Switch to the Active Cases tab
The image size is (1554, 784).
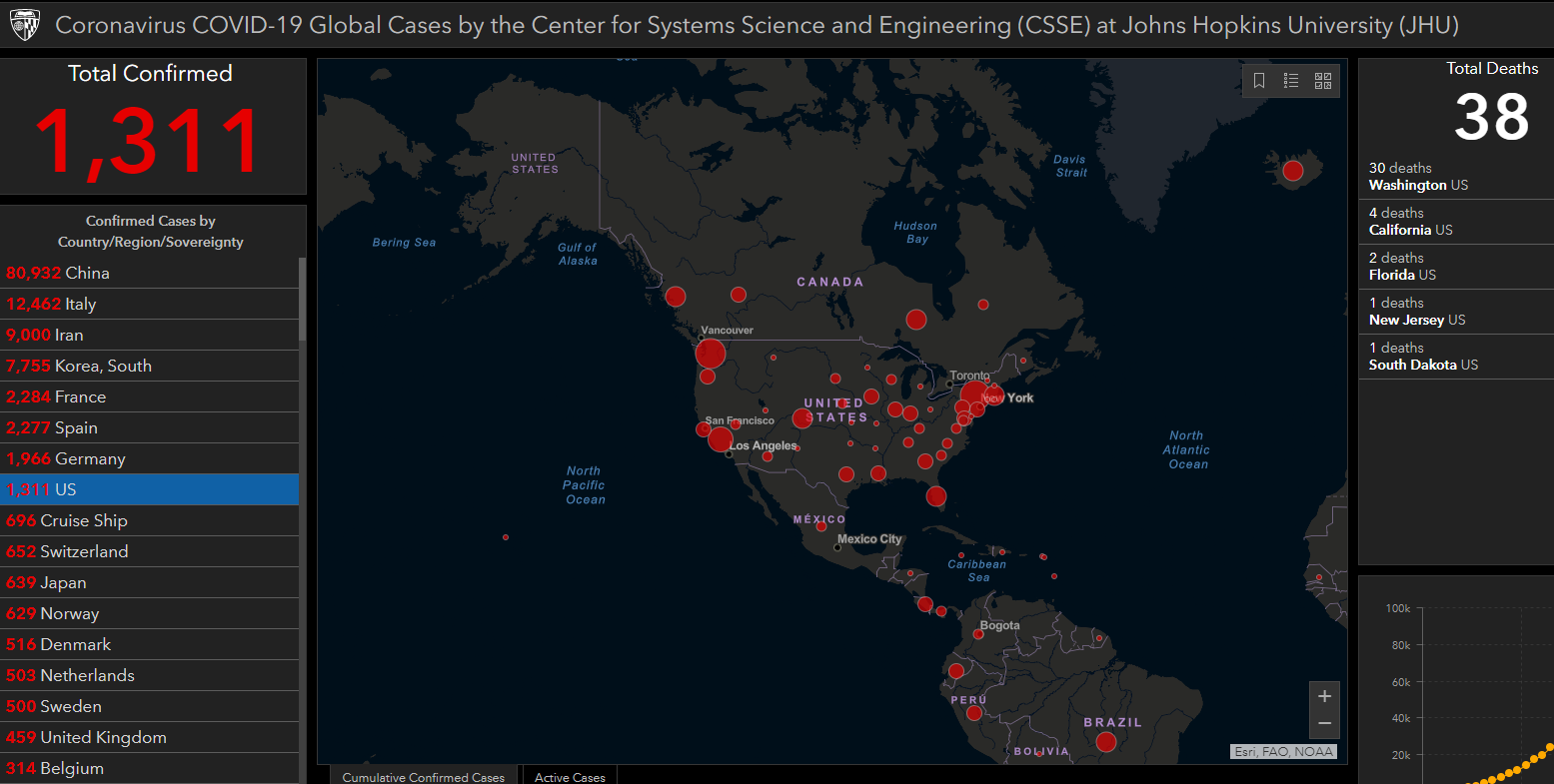[570, 776]
